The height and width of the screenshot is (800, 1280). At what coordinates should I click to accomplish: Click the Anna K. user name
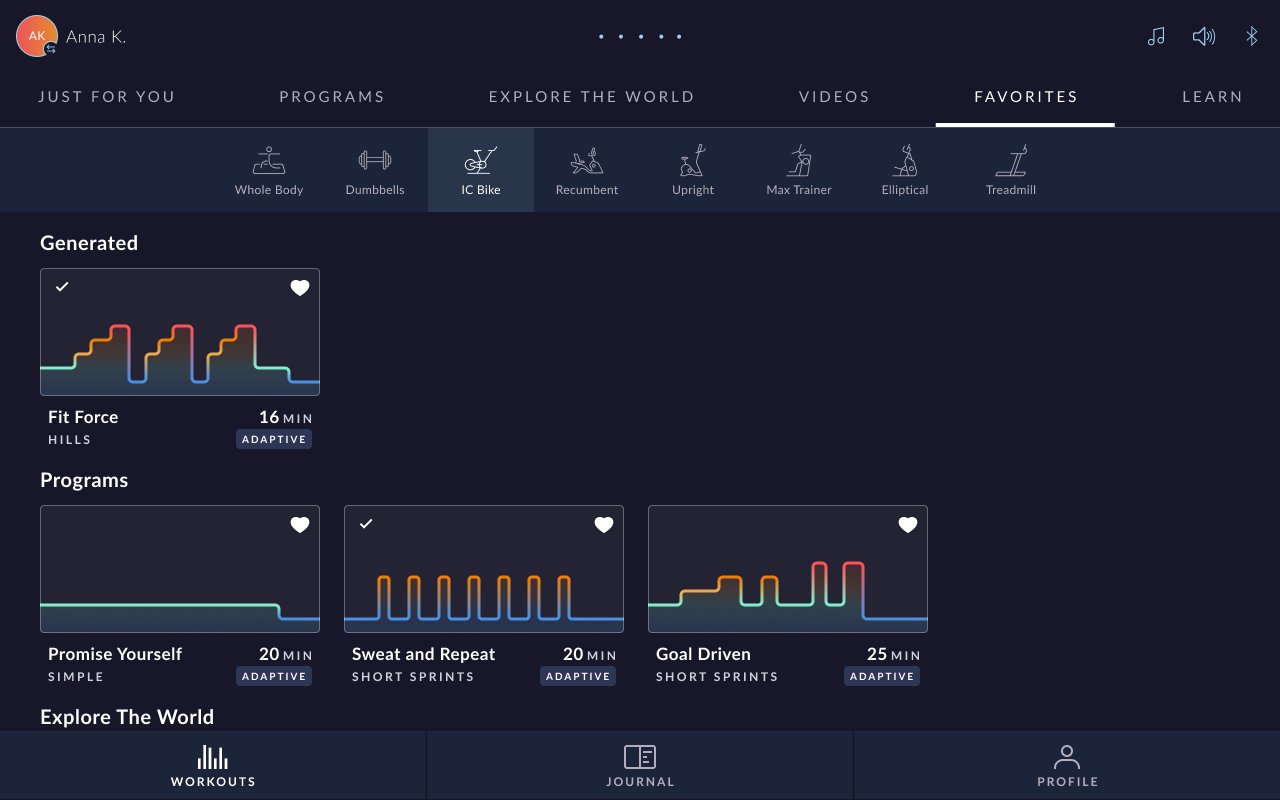click(x=96, y=37)
